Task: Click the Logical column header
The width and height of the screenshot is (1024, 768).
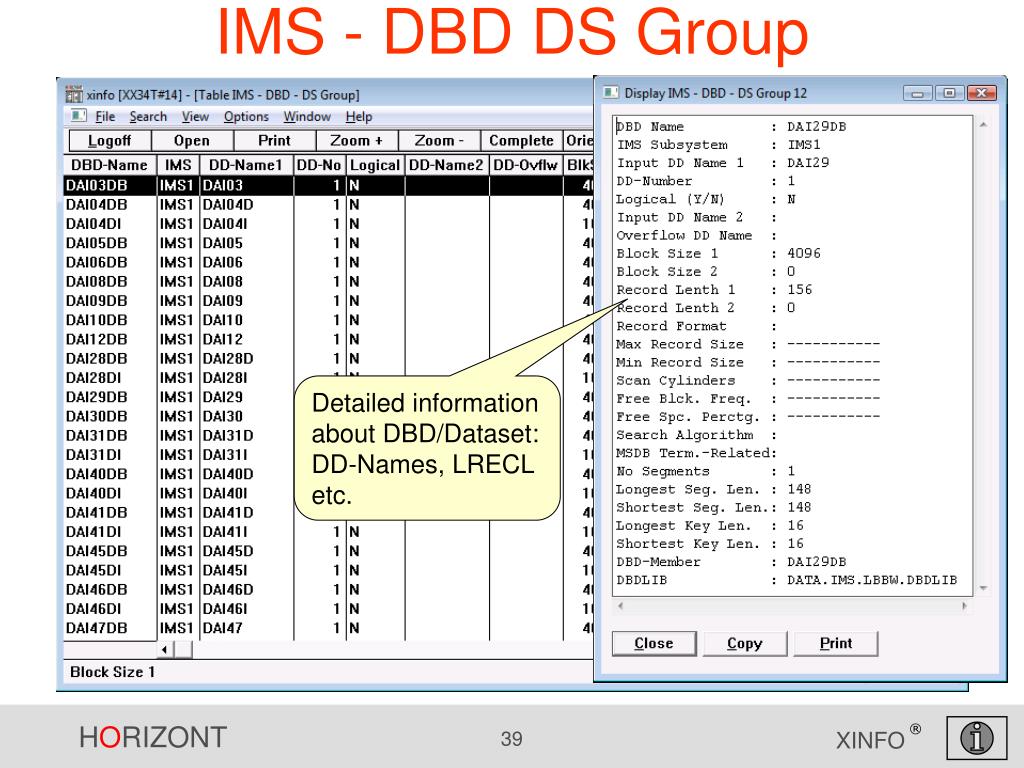Action: pyautogui.click(x=375, y=165)
